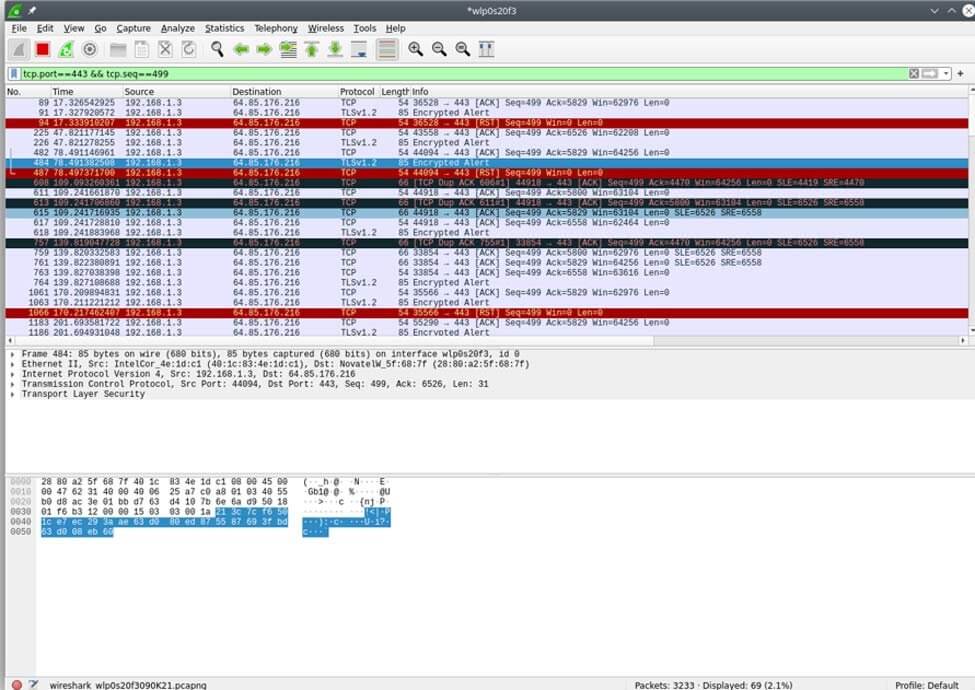Select packet 226 Encrypted Alert row
975x690 pixels.
pos(487,143)
